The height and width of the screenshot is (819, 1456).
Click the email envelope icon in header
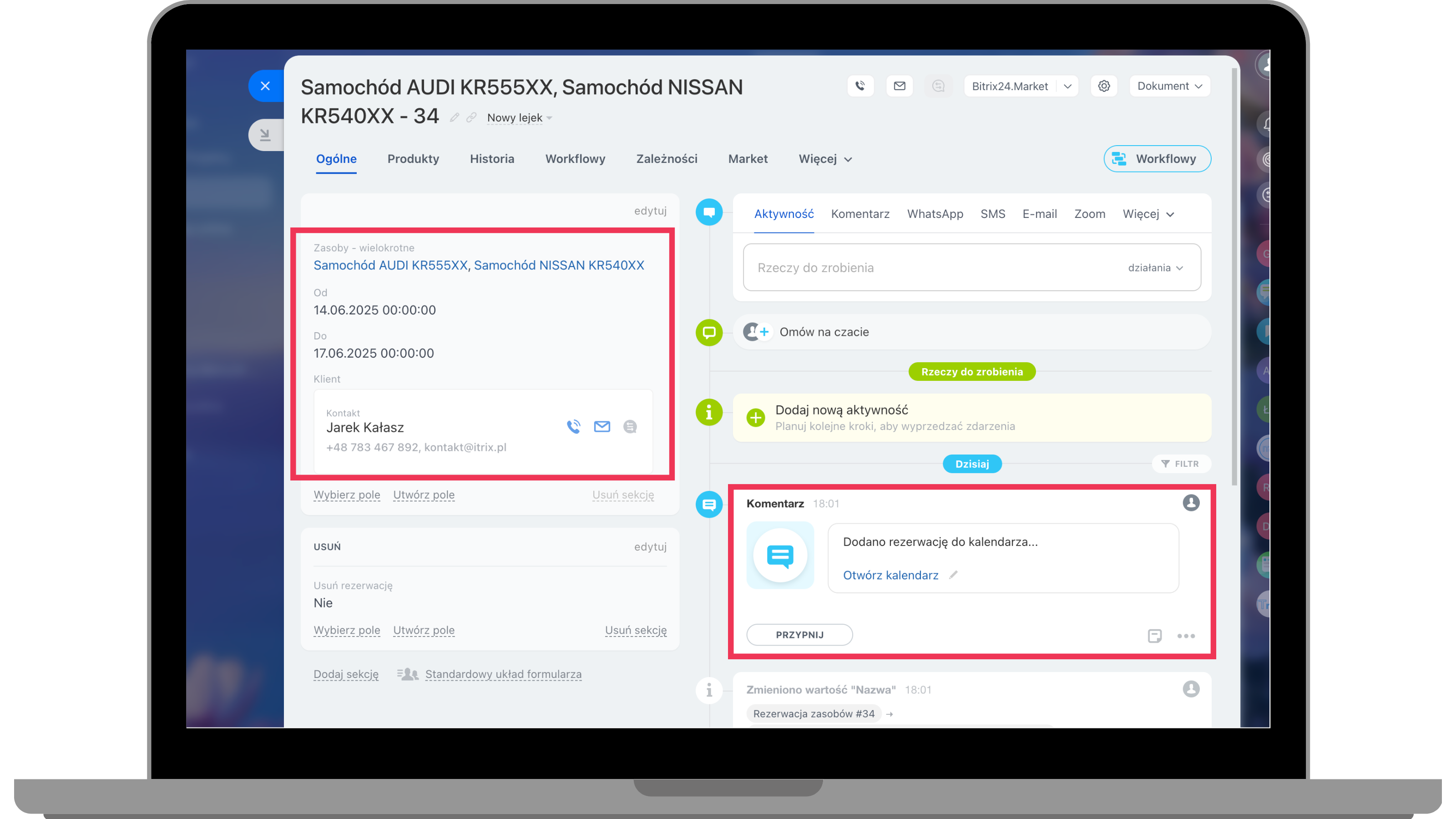coord(899,86)
